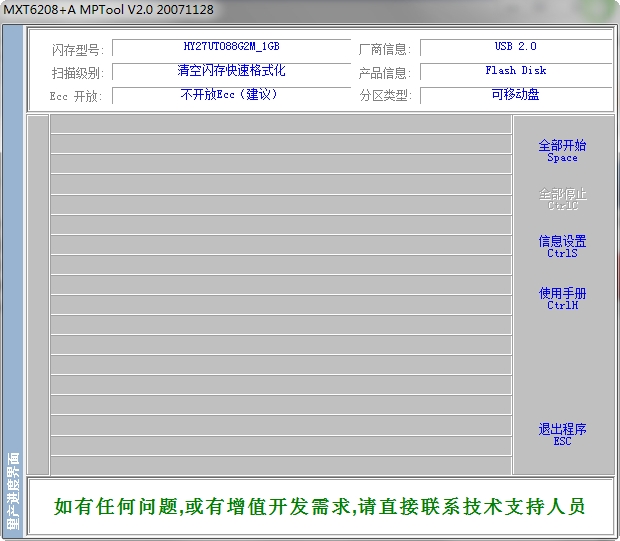This screenshot has width=620, height=541.
Task: Switch to the vertical 量产进度界面 tab
Action: (12, 490)
